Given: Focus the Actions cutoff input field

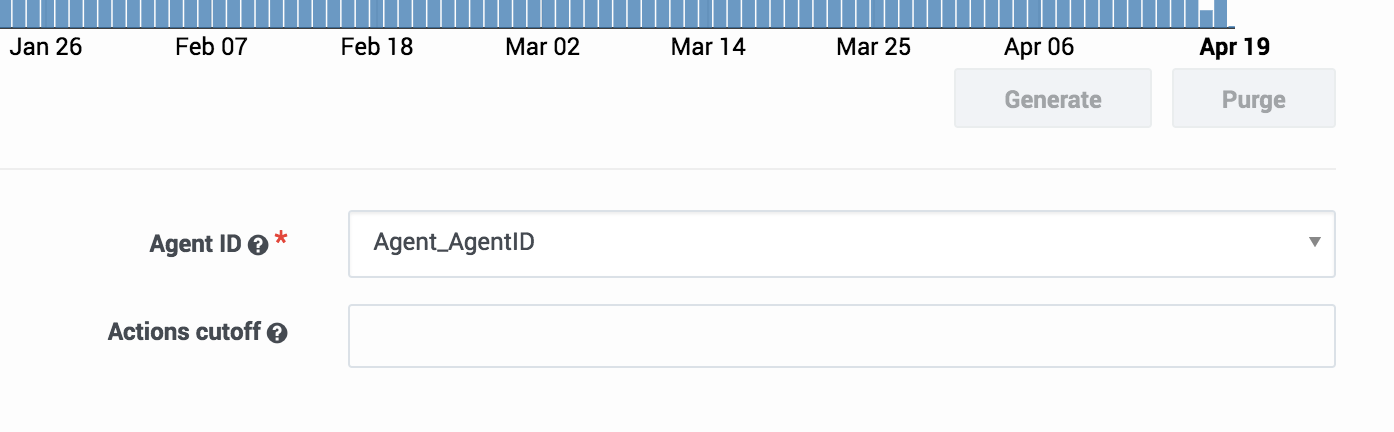Looking at the screenshot, I should [840, 336].
